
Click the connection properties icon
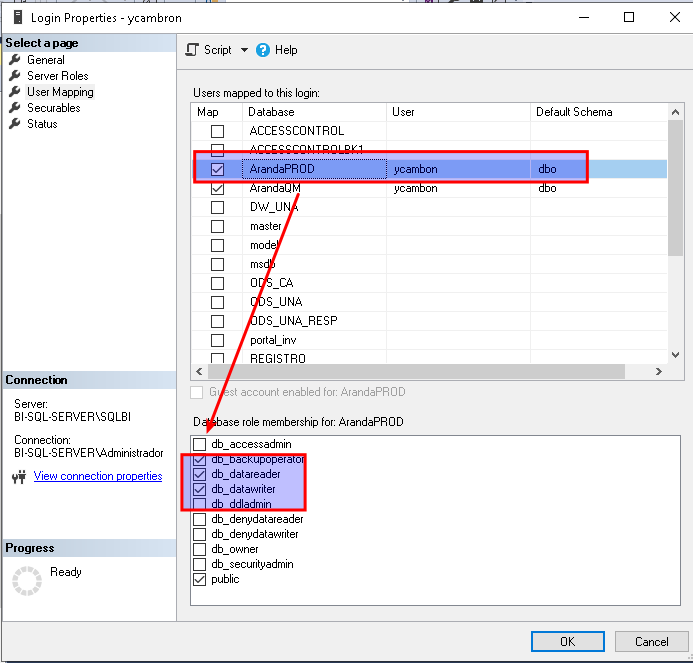(x=18, y=477)
